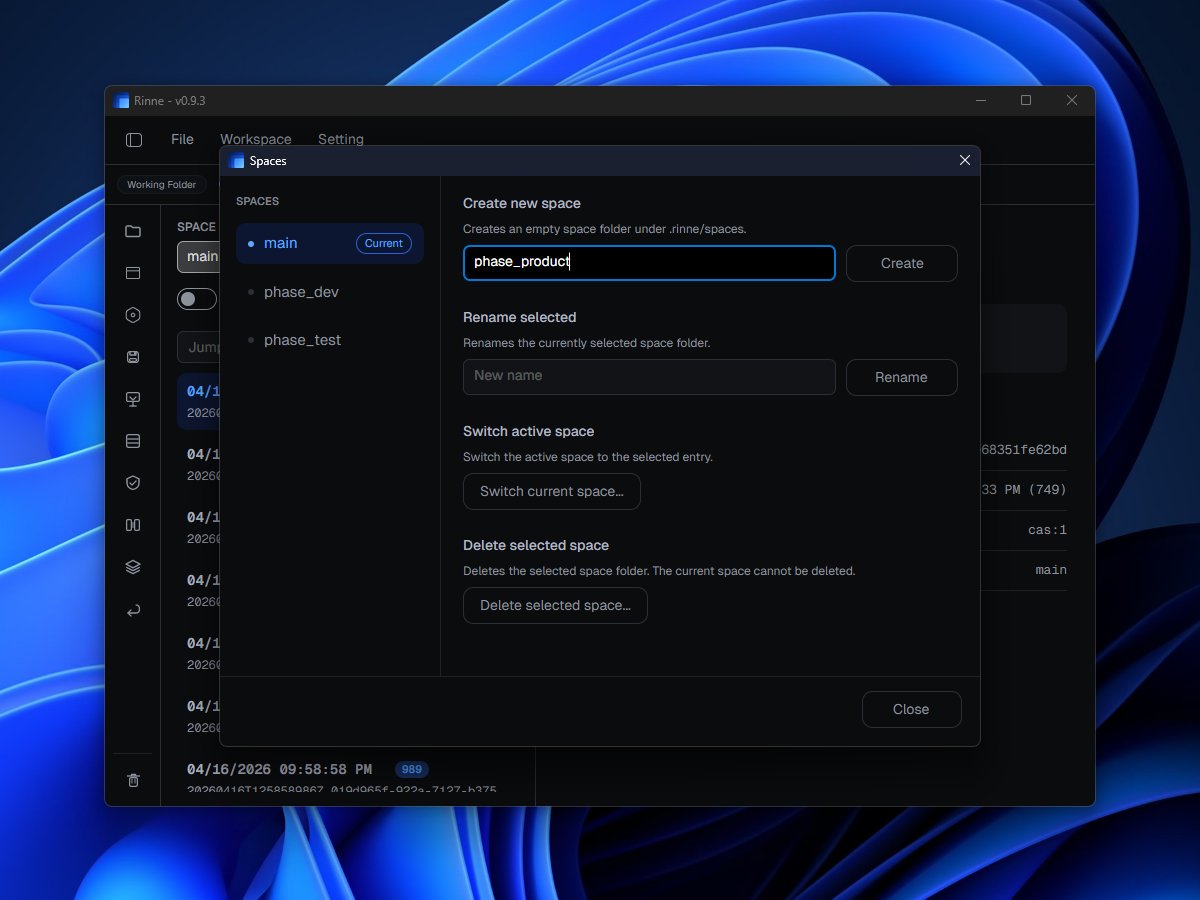
Task: Click inside the New name rename field
Action: (648, 377)
